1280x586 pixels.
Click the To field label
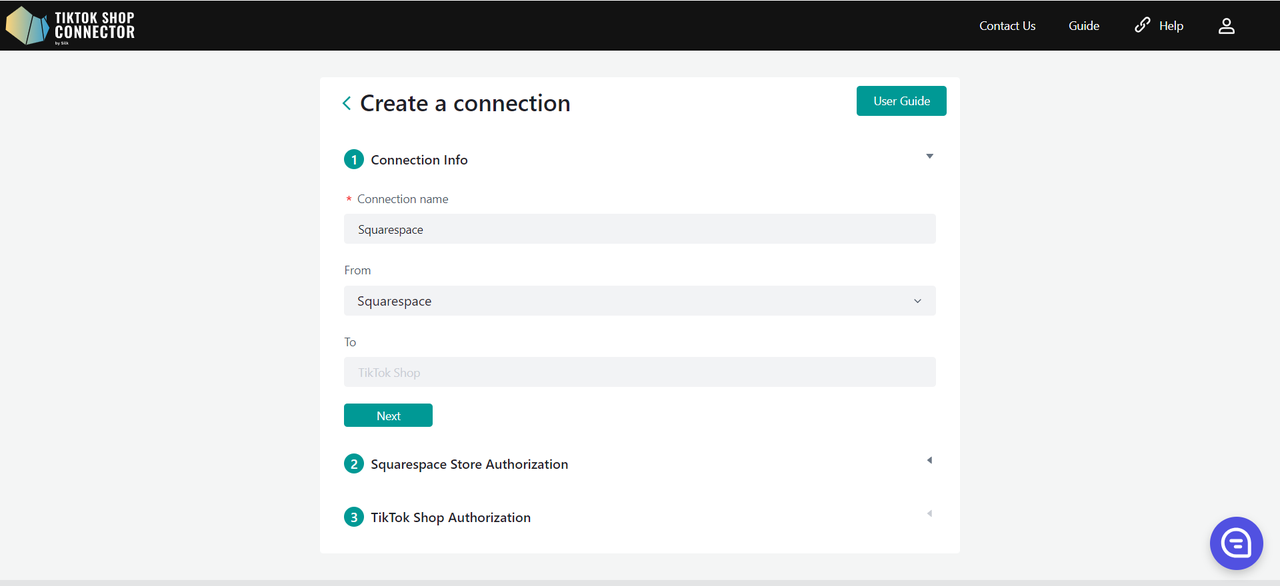coord(350,342)
